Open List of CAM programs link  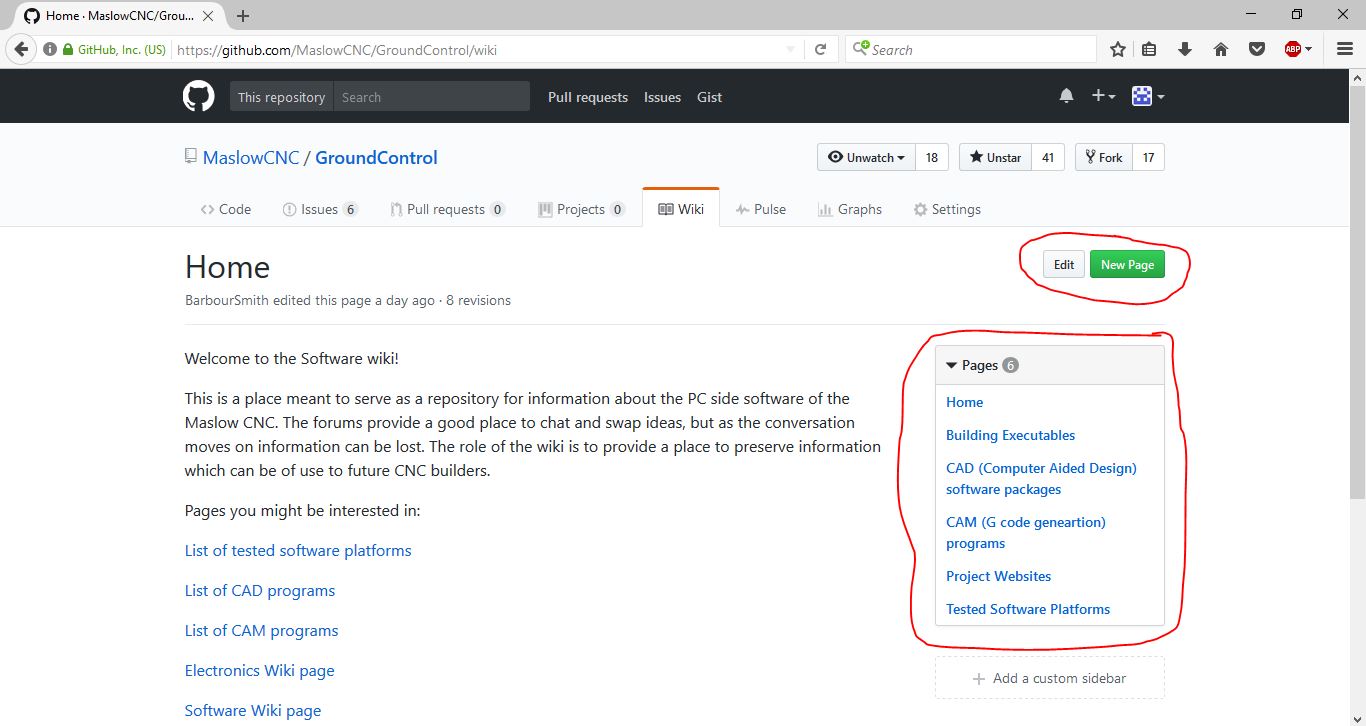(262, 631)
